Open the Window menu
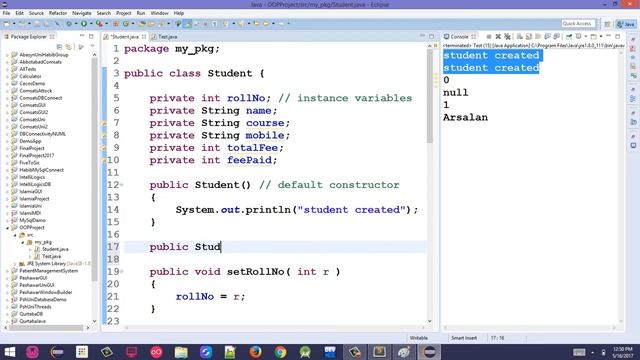Image resolution: width=640 pixels, height=360 pixels. click(x=159, y=13)
